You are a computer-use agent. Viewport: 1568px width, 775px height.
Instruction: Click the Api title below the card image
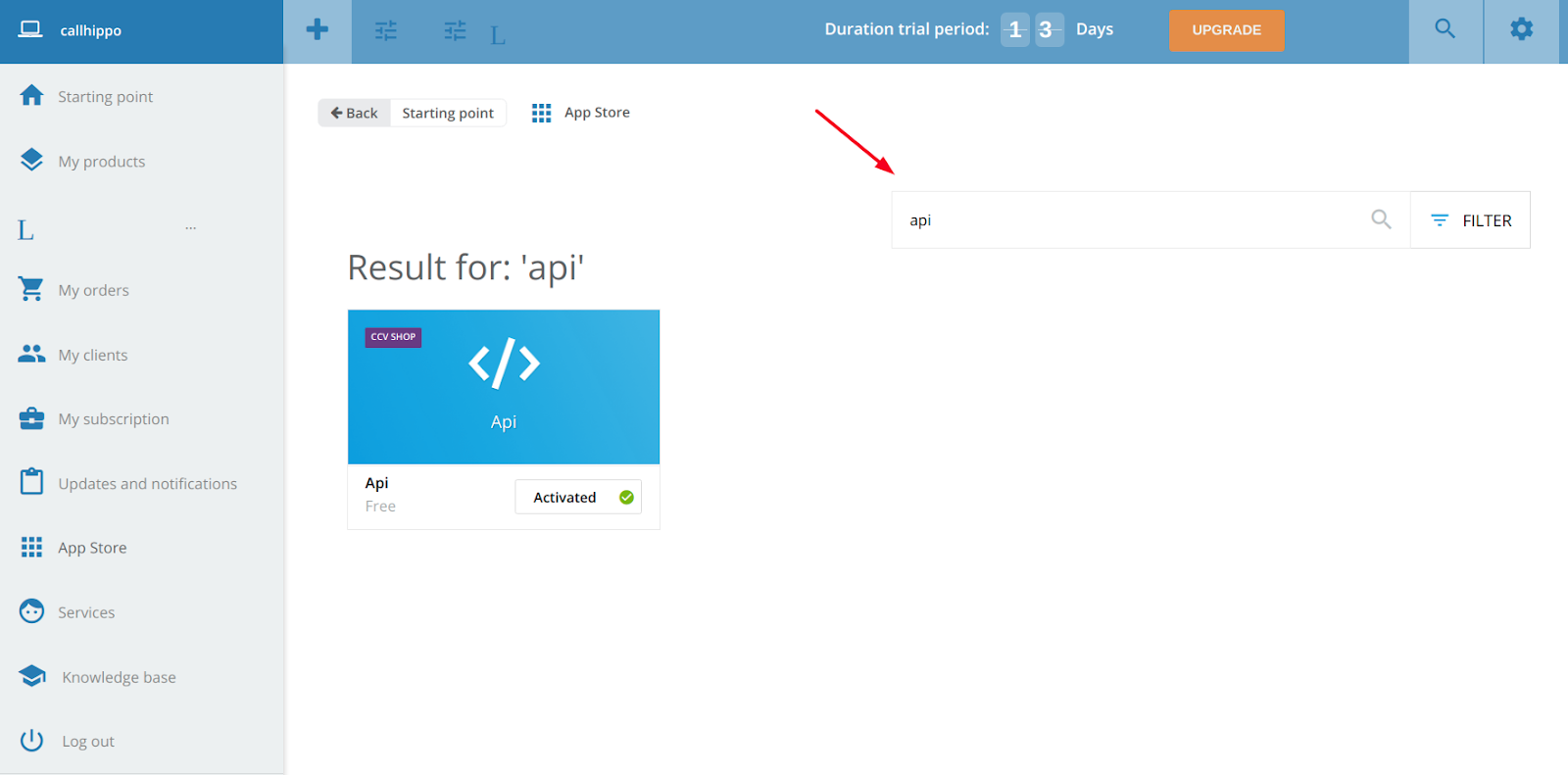[376, 483]
